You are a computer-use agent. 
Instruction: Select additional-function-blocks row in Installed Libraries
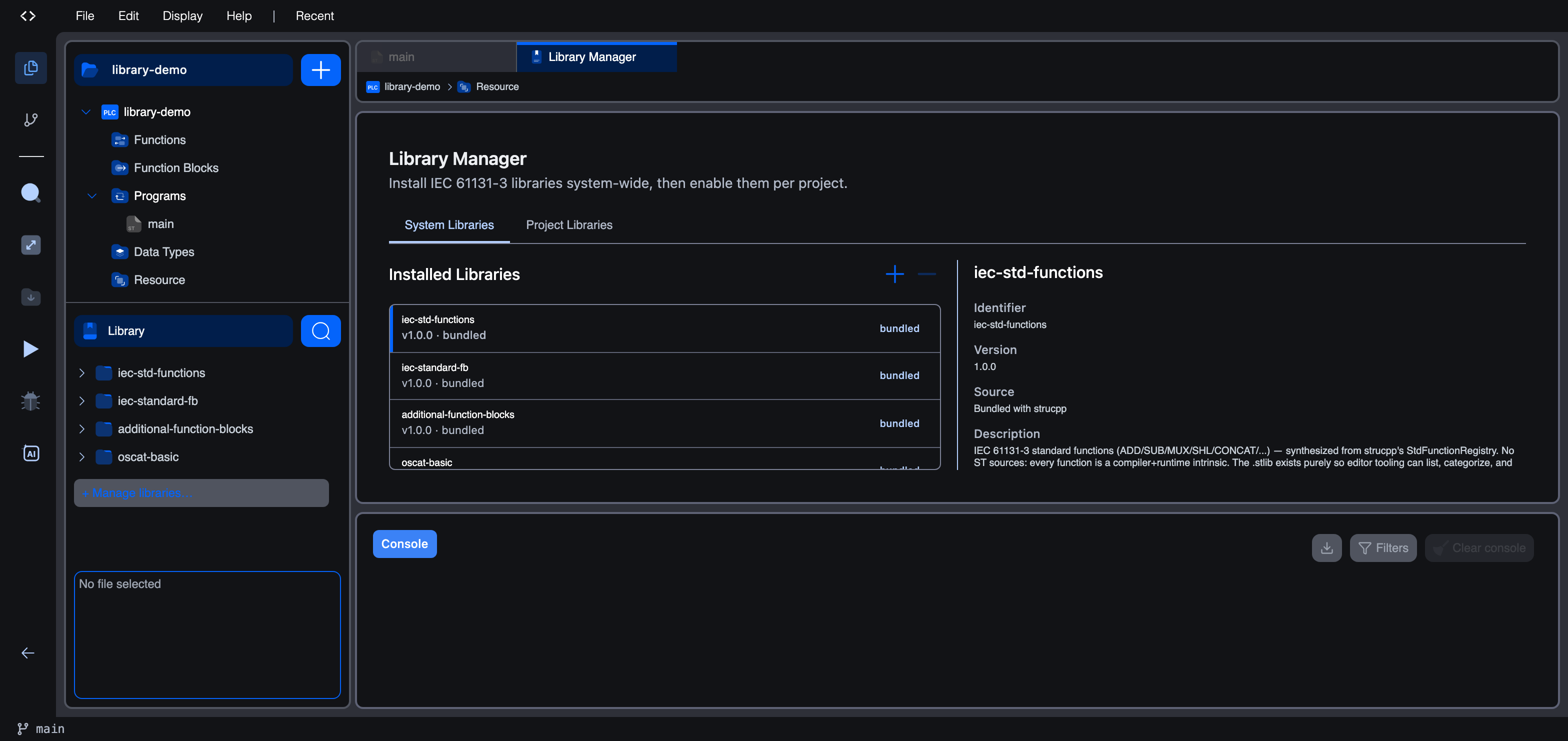(x=664, y=423)
